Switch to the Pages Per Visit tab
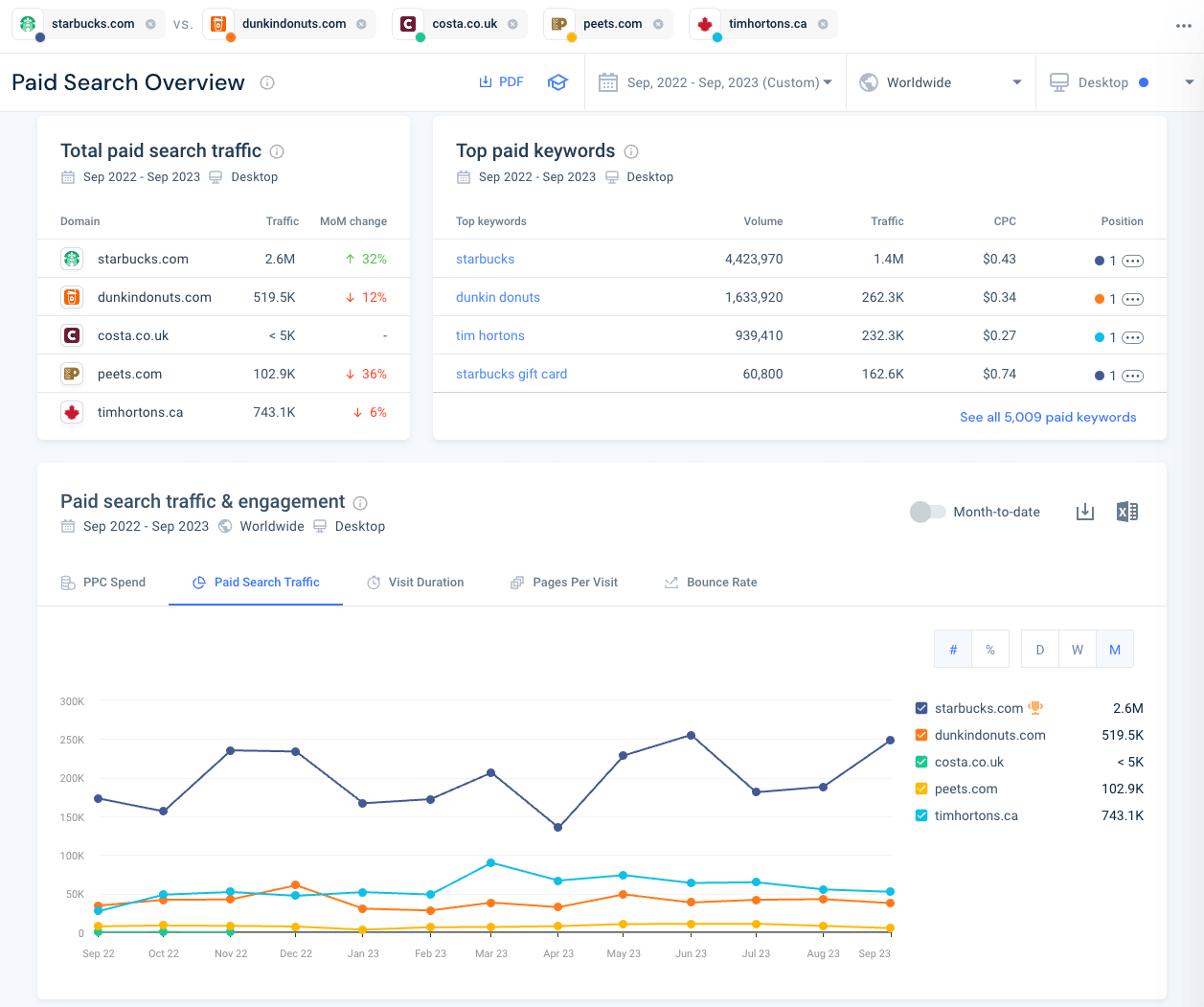The height and width of the screenshot is (1007, 1204). pos(564,583)
